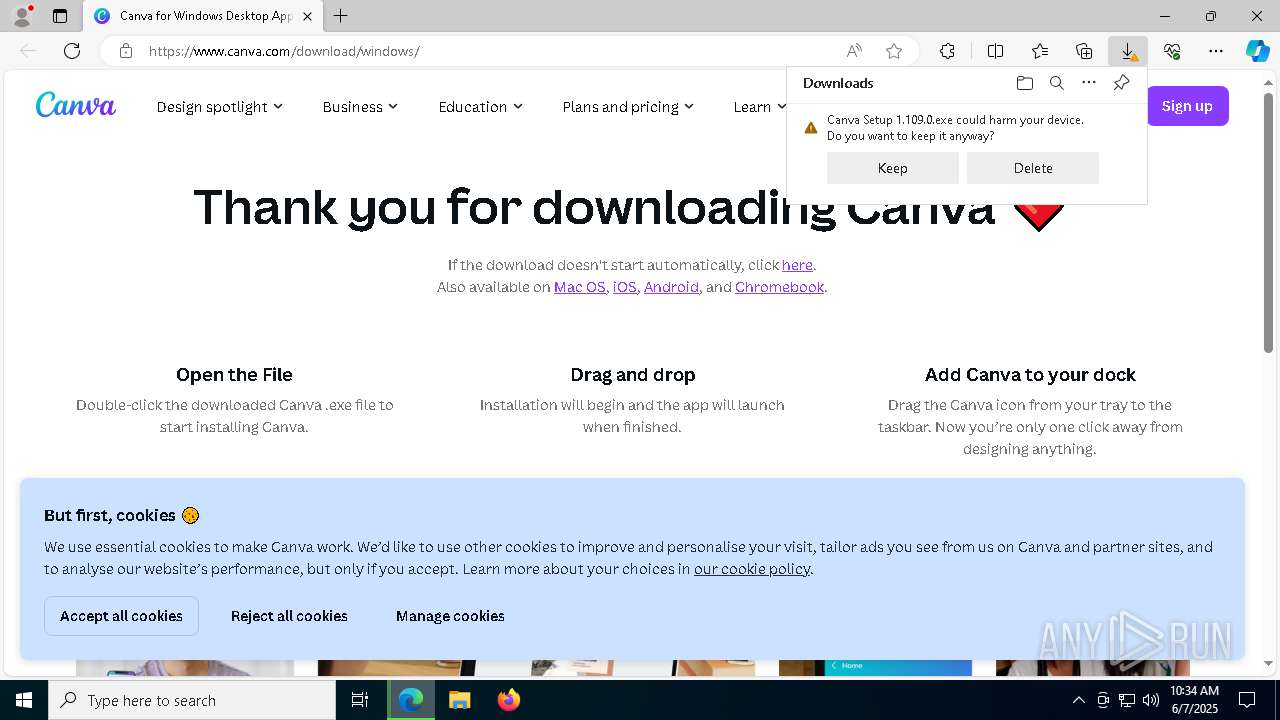Start Read aloud from address bar
Image resolution: width=1280 pixels, height=720 pixels.
(x=854, y=51)
